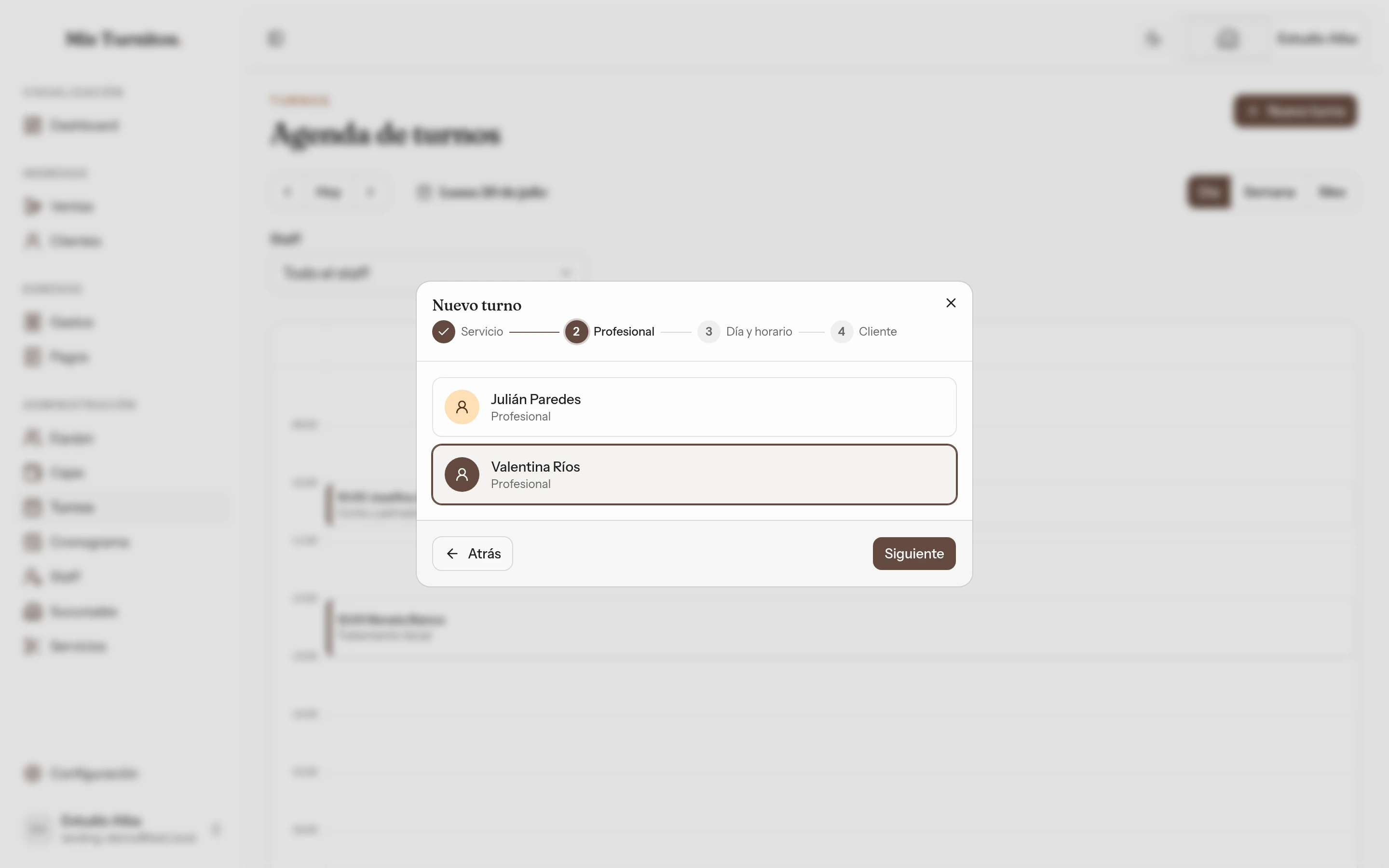This screenshot has width=1389, height=868.
Task: Choose Julián Paredes as the professional
Action: (694, 407)
